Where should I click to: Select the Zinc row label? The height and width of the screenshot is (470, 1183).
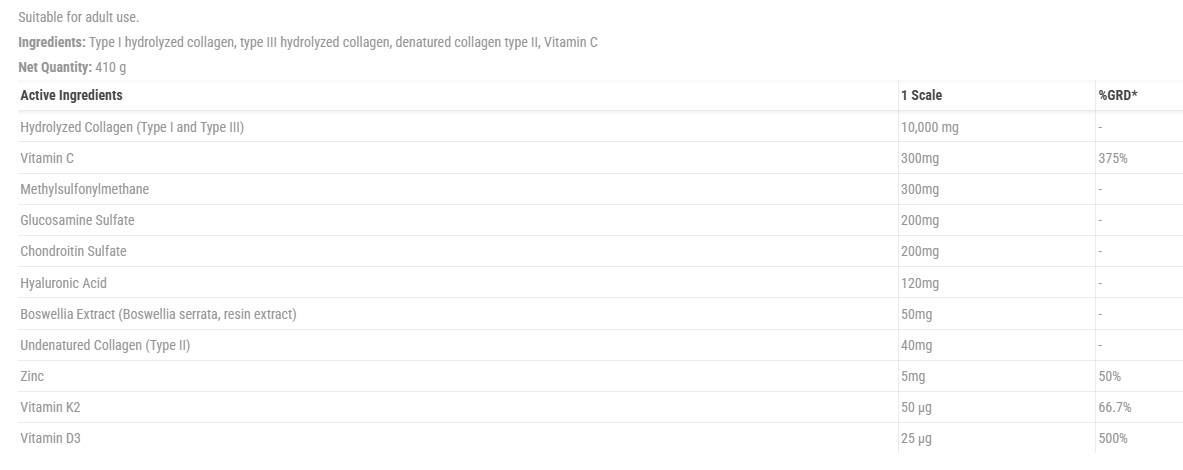click(x=32, y=376)
